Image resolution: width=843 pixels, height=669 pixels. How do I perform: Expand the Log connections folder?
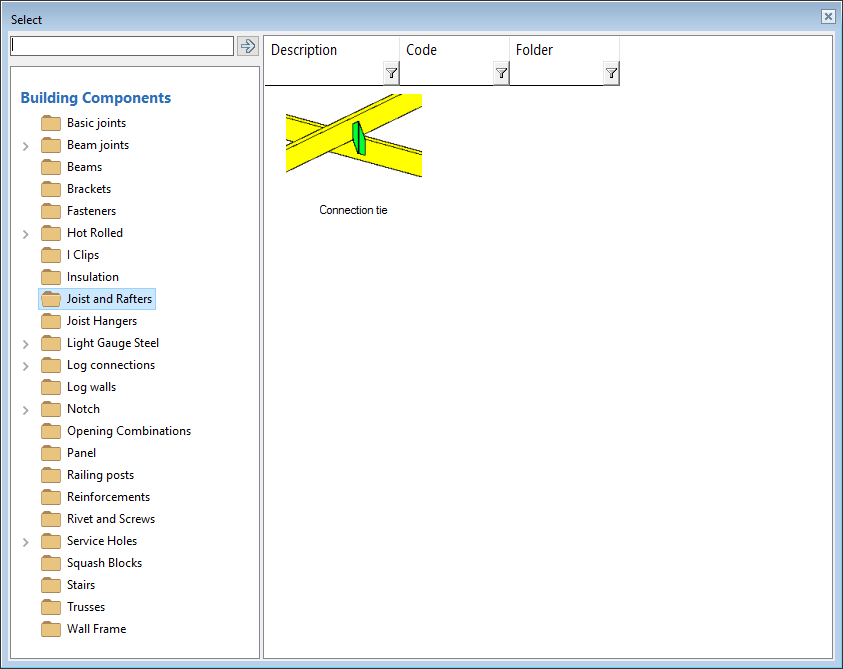[x=26, y=366]
